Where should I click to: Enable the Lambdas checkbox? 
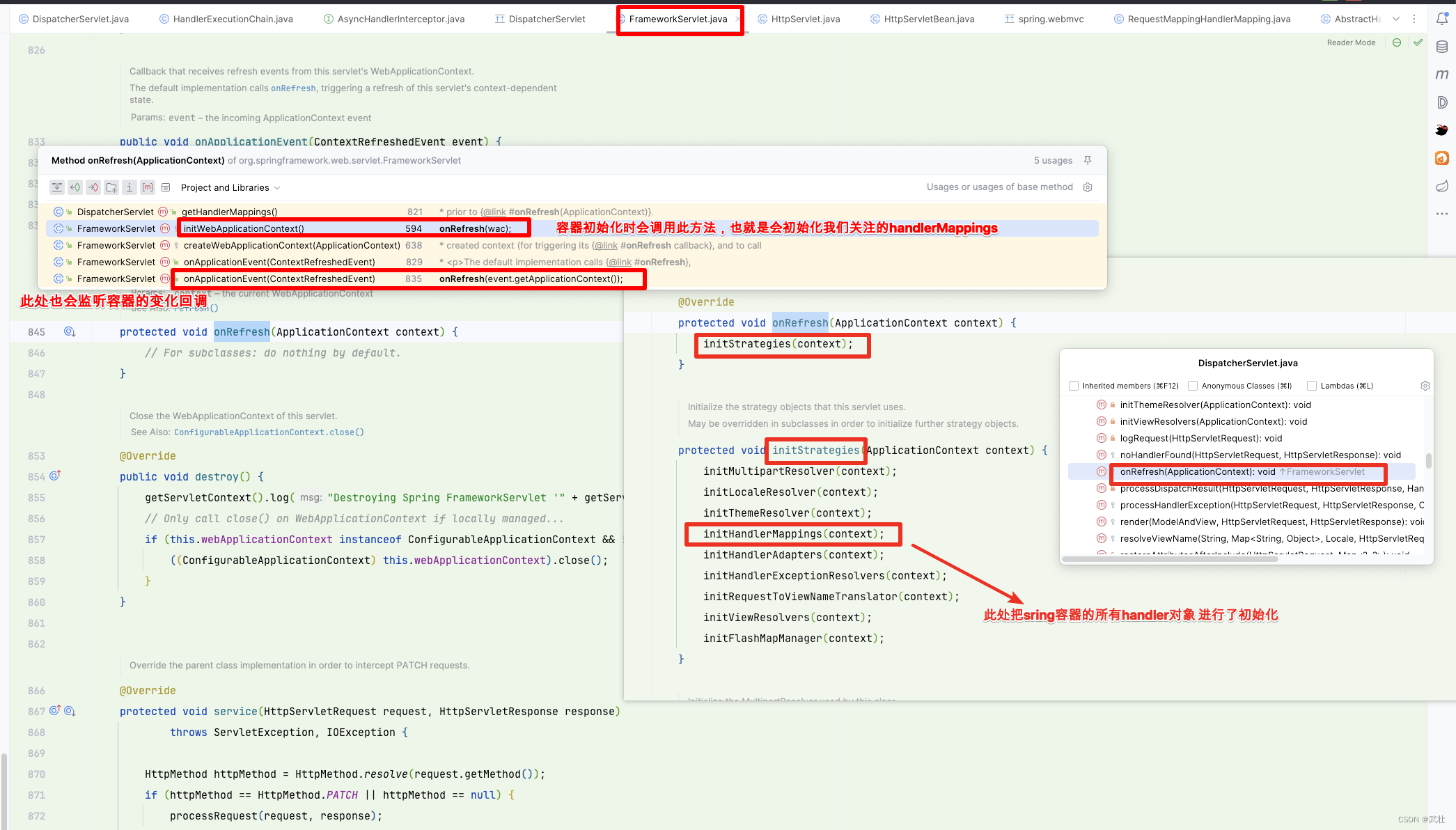coord(1312,386)
